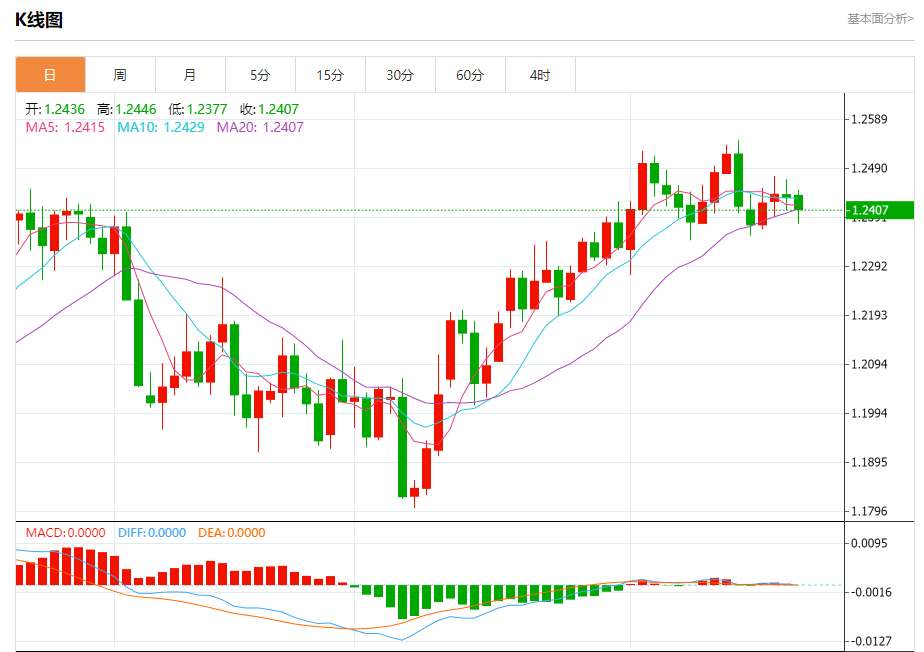Click the MA20 indicator legend
The width and height of the screenshot is (924, 652).
(x=260, y=127)
